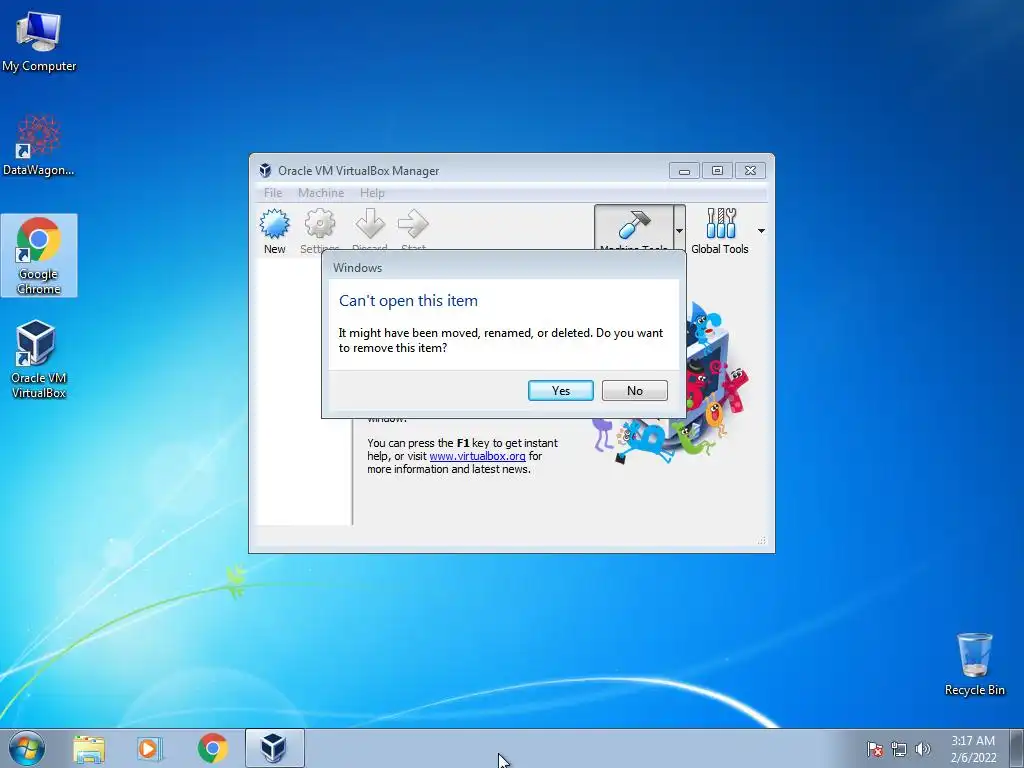This screenshot has height=768, width=1024.
Task: Close the VirtualBox Manager window
Action: (x=750, y=170)
